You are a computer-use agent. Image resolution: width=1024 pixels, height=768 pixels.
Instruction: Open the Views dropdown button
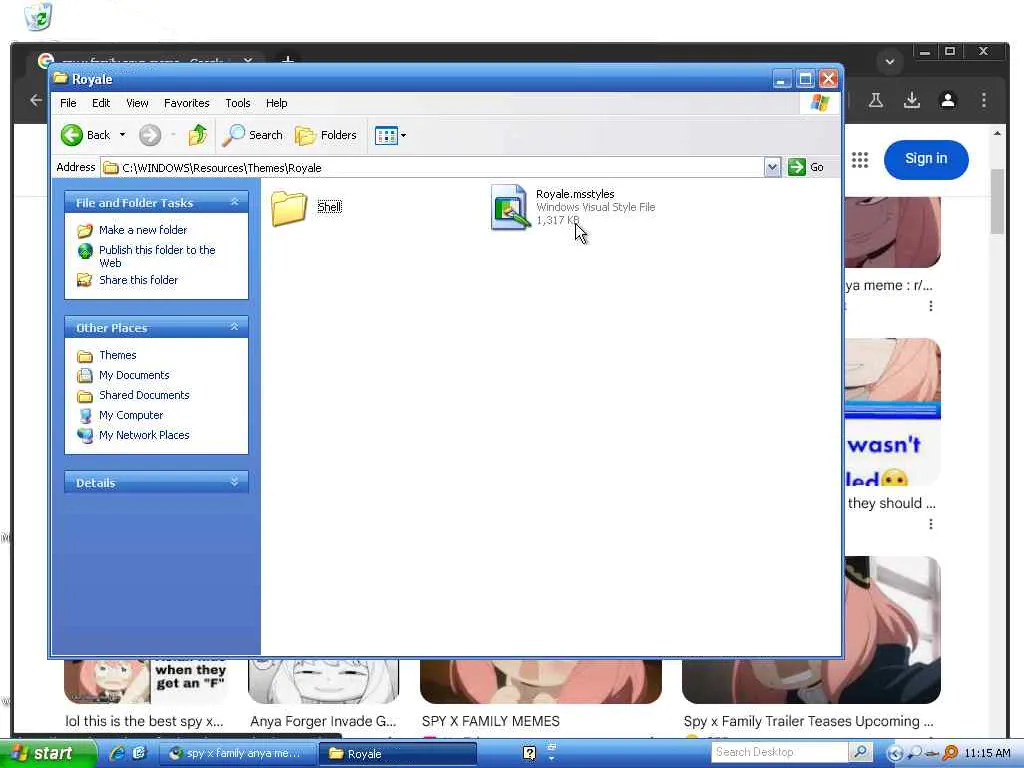click(x=391, y=135)
